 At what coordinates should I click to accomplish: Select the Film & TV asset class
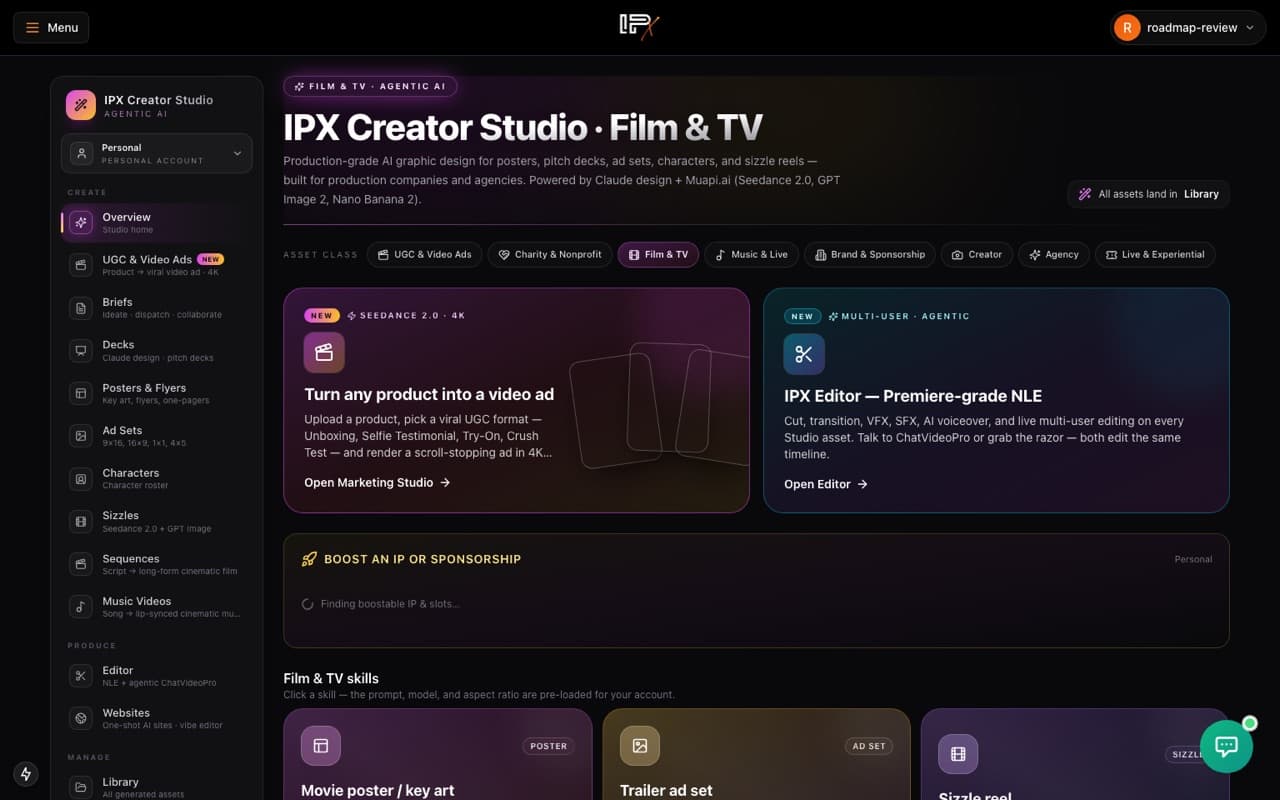point(658,255)
